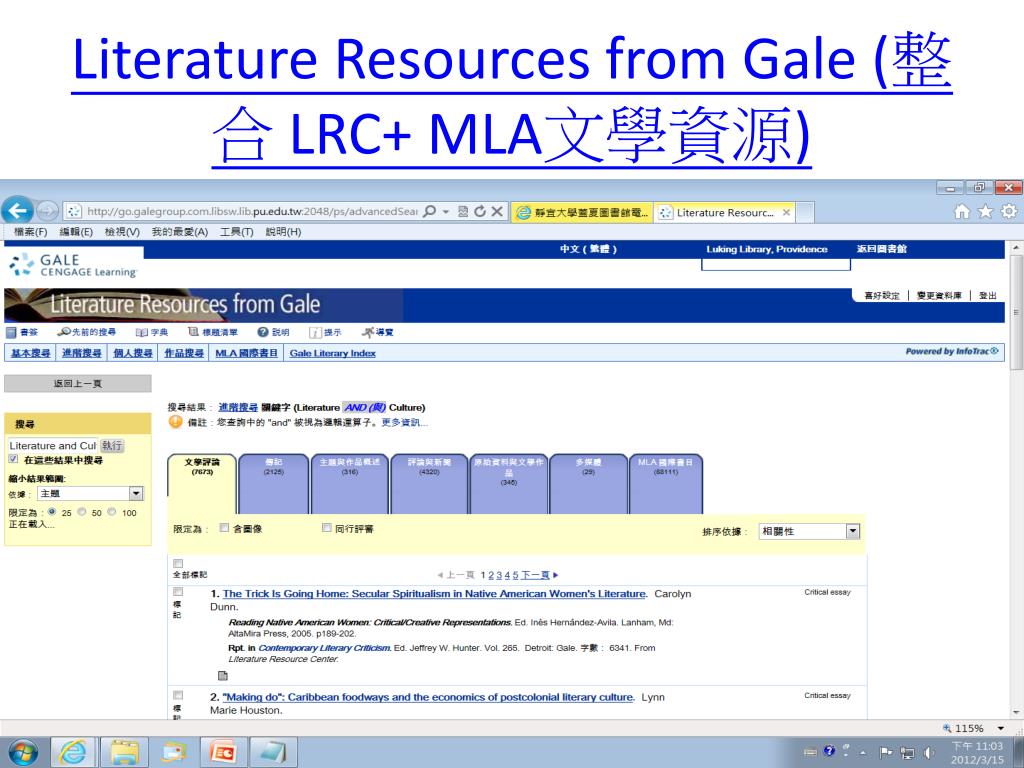
Task: Click the search magnifier in address bar
Action: click(x=429, y=211)
